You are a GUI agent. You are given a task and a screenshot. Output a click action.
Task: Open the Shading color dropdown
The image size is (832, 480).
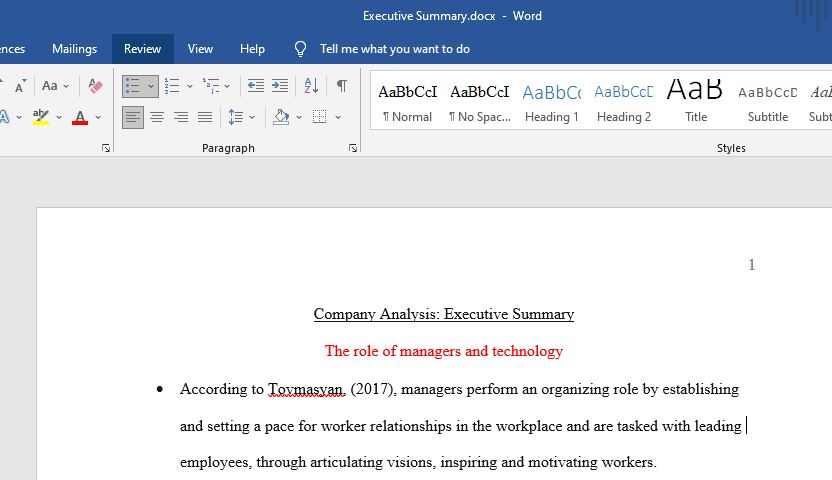pos(299,117)
